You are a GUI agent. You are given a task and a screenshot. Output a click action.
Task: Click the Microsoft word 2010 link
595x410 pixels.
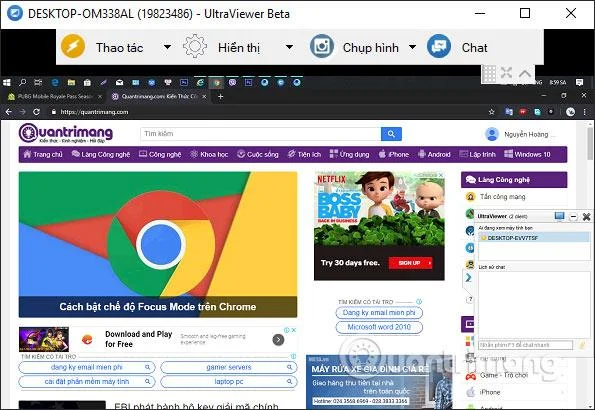coord(379,327)
